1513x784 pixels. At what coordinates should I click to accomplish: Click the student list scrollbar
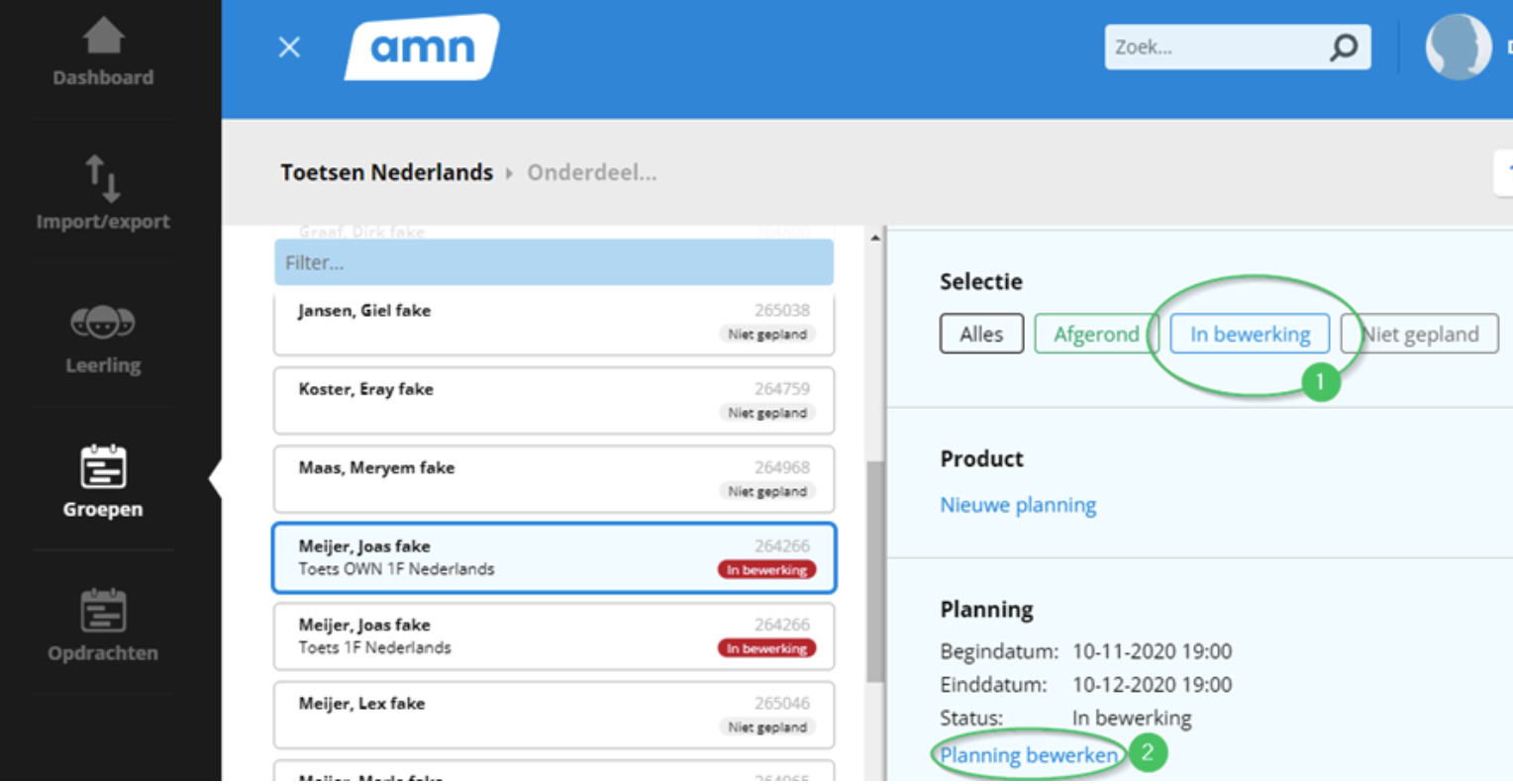click(875, 571)
